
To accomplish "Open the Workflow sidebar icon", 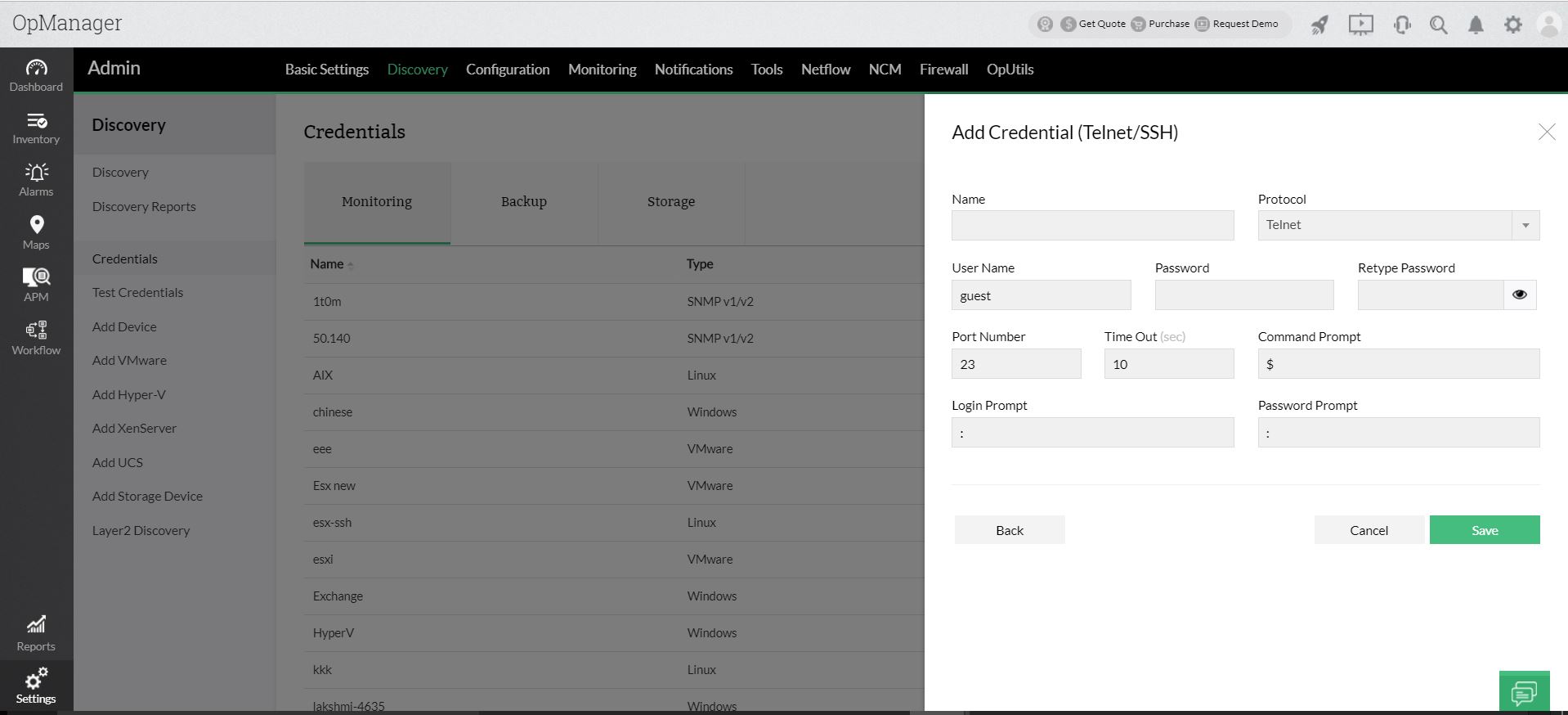I will click(x=36, y=337).
